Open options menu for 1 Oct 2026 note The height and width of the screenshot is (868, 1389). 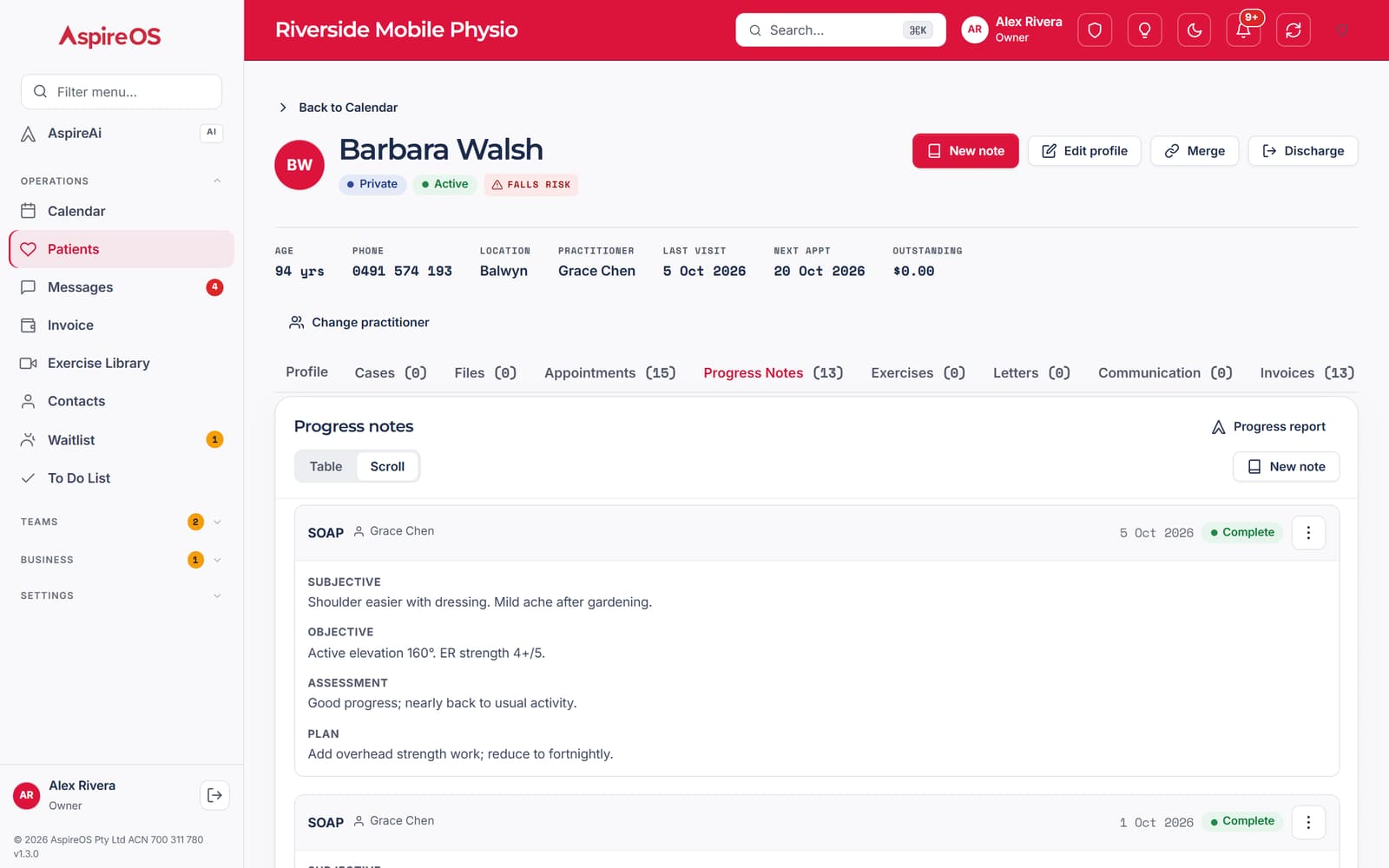tap(1308, 822)
